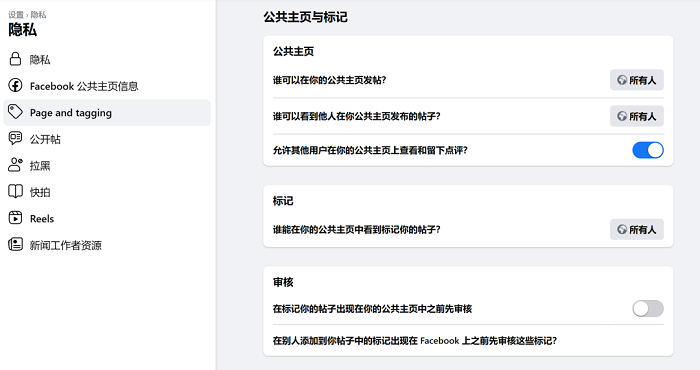Open 所有人 dropdown for 谁可以看到他人发布的帖子

click(637, 116)
